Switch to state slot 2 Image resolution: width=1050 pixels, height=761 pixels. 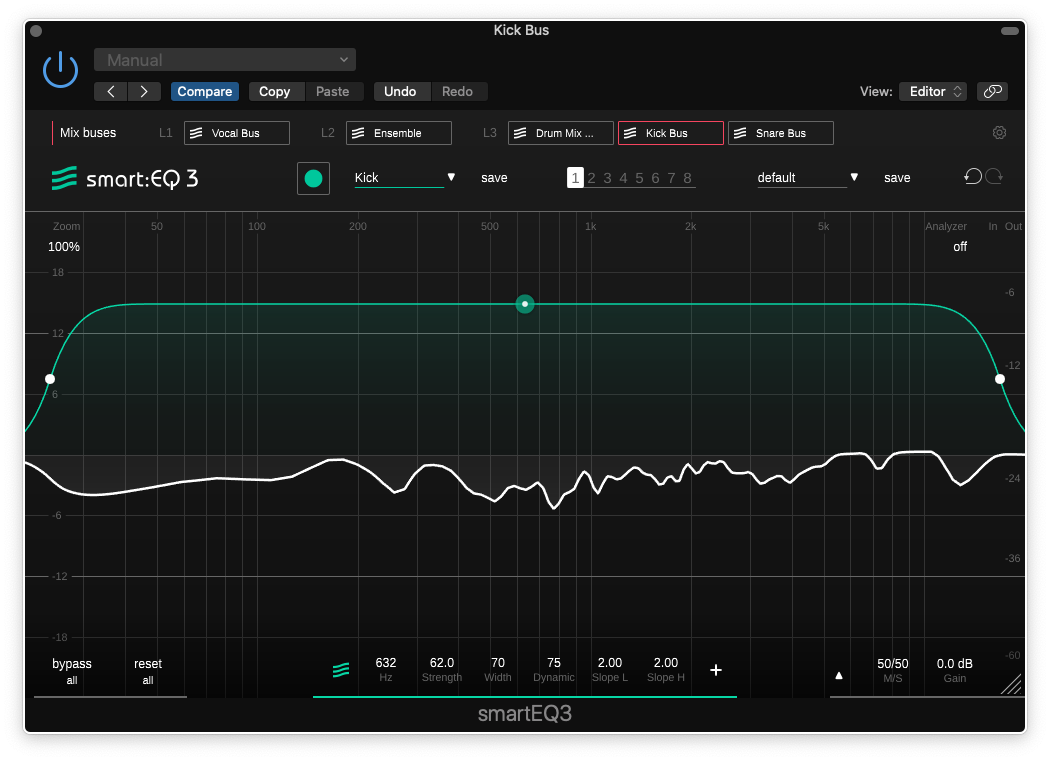point(591,178)
